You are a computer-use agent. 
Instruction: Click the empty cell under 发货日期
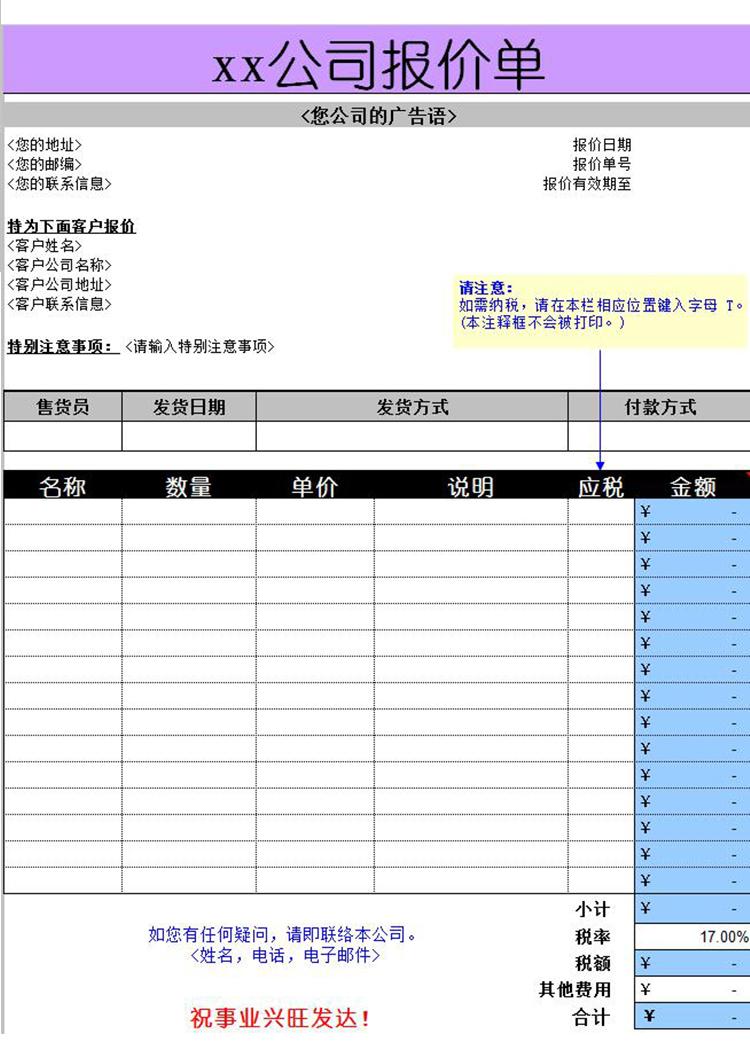tap(189, 437)
